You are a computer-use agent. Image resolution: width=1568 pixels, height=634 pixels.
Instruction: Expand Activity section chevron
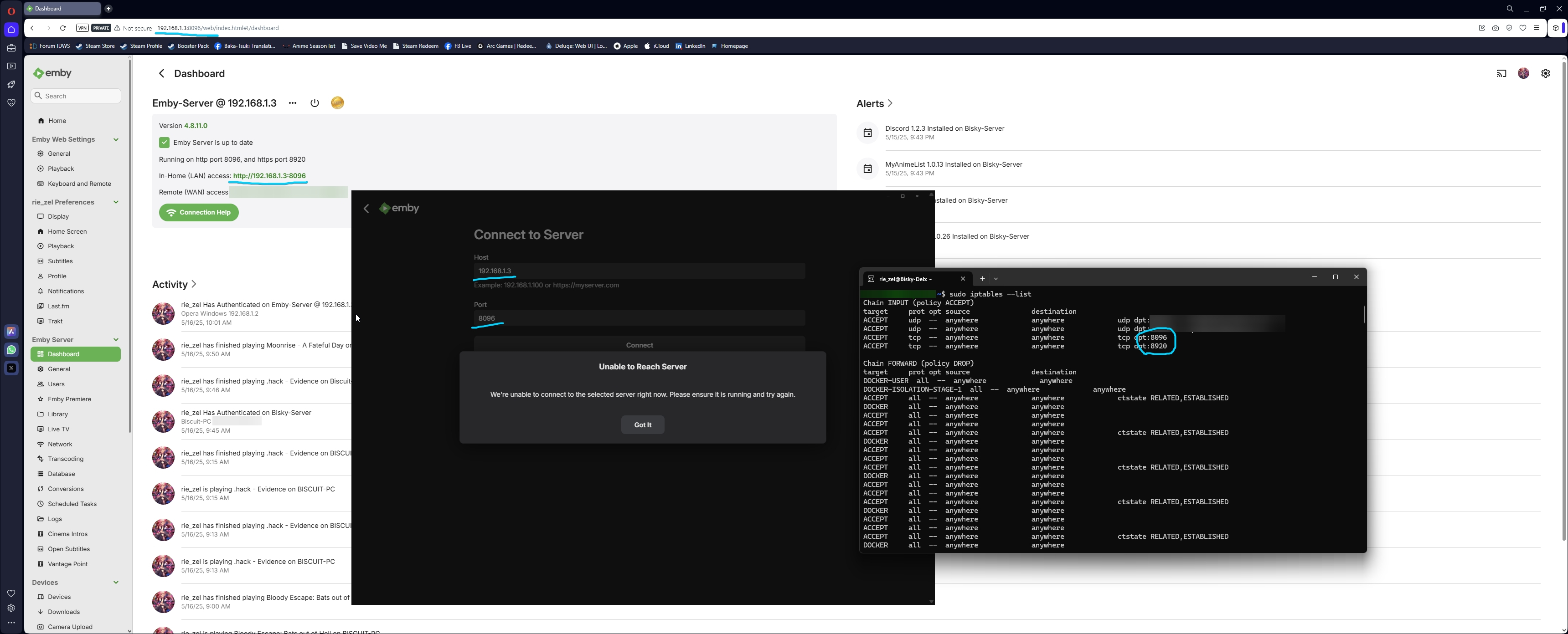194,284
